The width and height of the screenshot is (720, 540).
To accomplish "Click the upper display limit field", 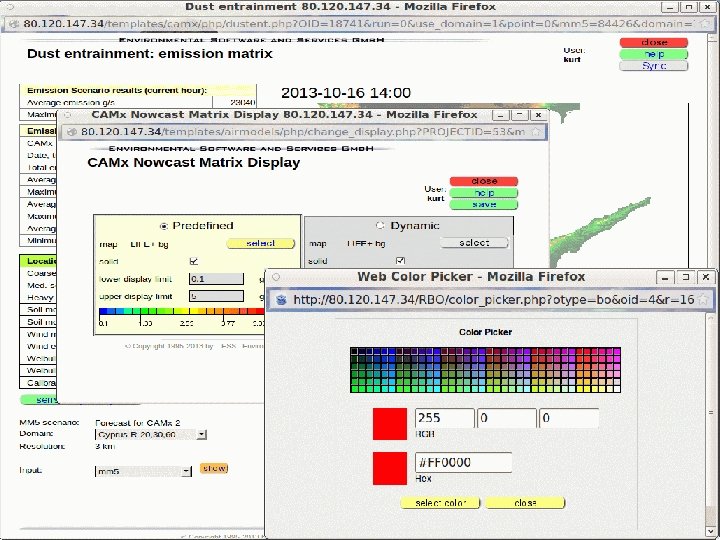I will 216,296.
